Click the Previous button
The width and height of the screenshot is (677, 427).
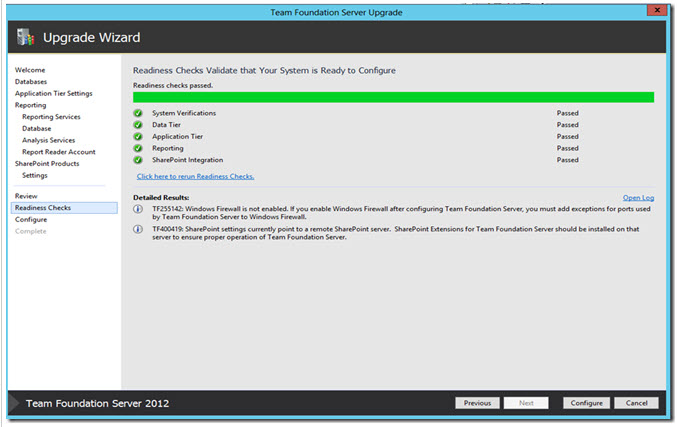pos(477,403)
